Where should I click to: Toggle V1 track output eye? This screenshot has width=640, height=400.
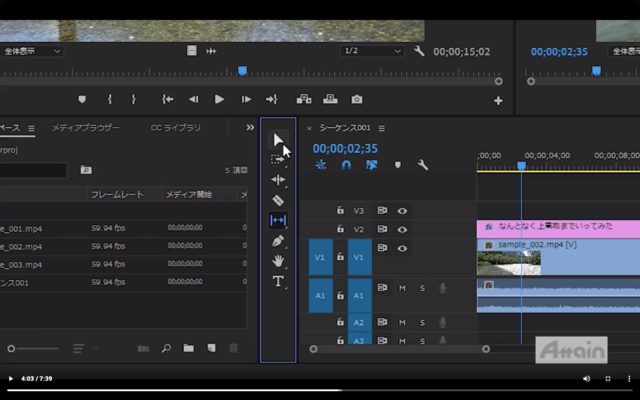pyautogui.click(x=402, y=248)
